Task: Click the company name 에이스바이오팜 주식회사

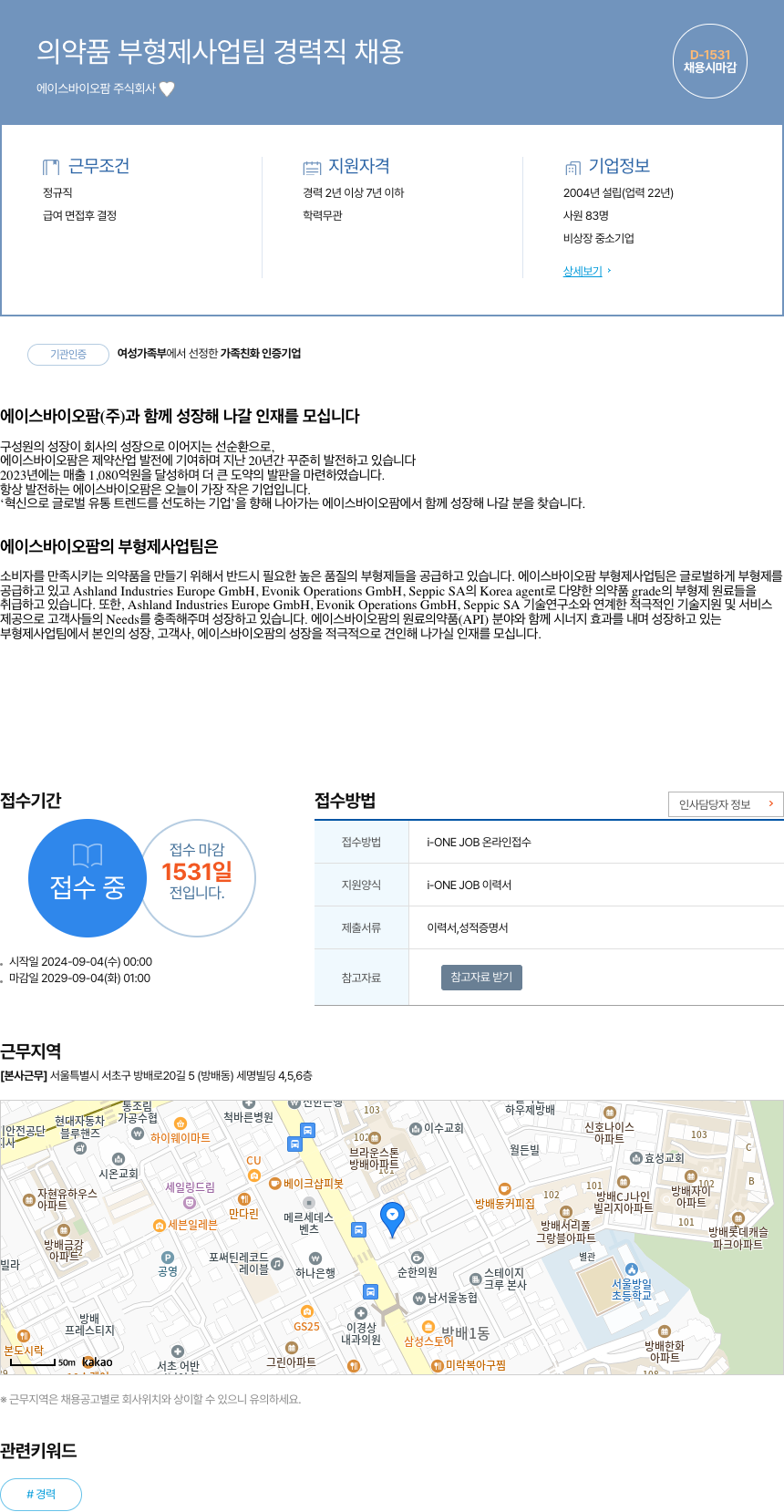Action: (96, 88)
